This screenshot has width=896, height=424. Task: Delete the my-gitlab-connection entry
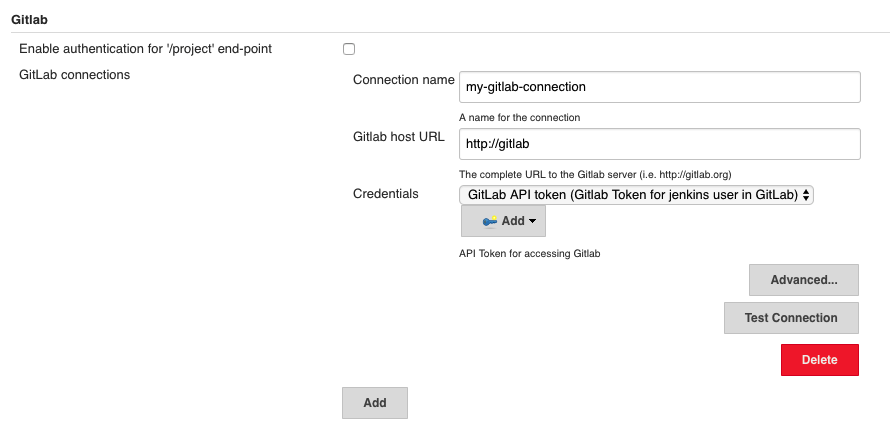tap(819, 360)
